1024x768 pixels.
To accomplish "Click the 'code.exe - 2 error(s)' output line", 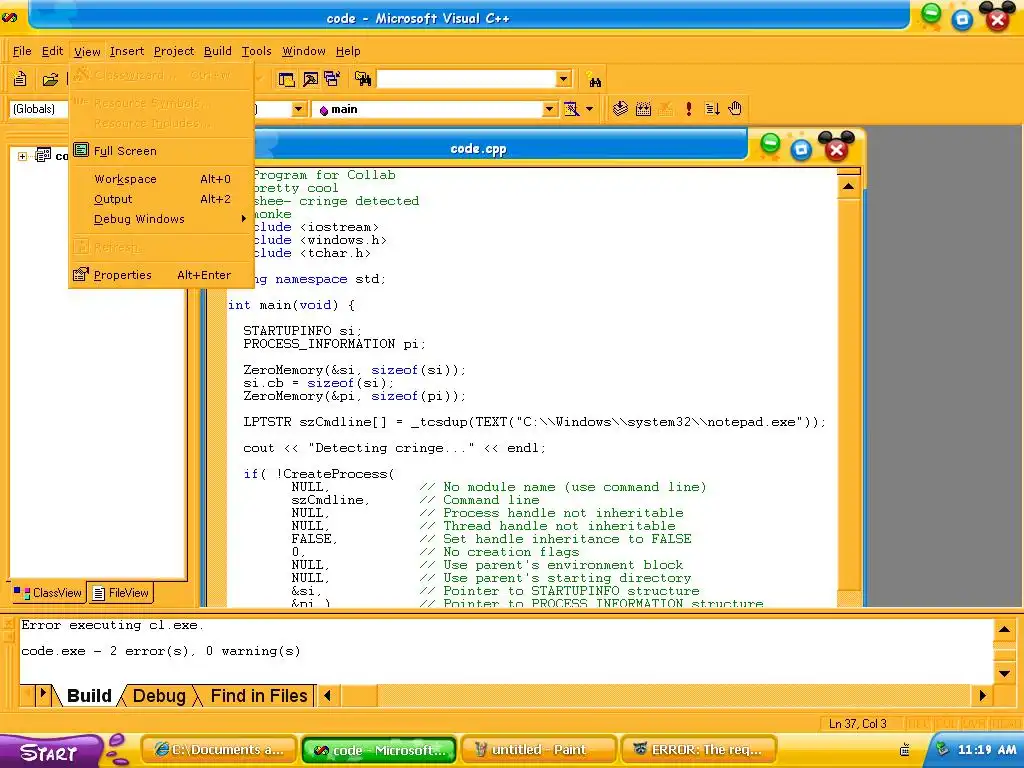I will (x=161, y=651).
